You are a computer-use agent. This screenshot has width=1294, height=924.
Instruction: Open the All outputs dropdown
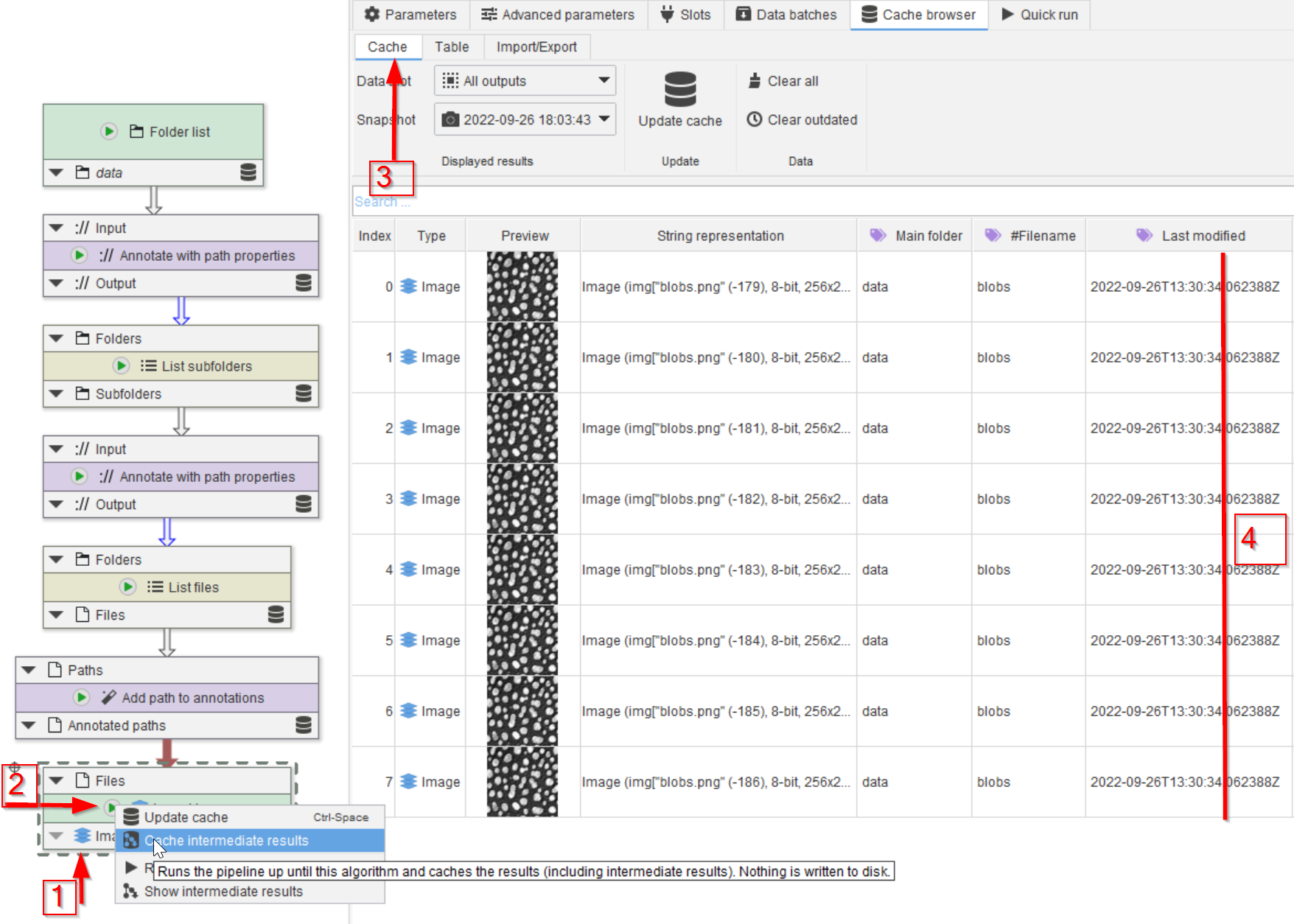coord(525,80)
